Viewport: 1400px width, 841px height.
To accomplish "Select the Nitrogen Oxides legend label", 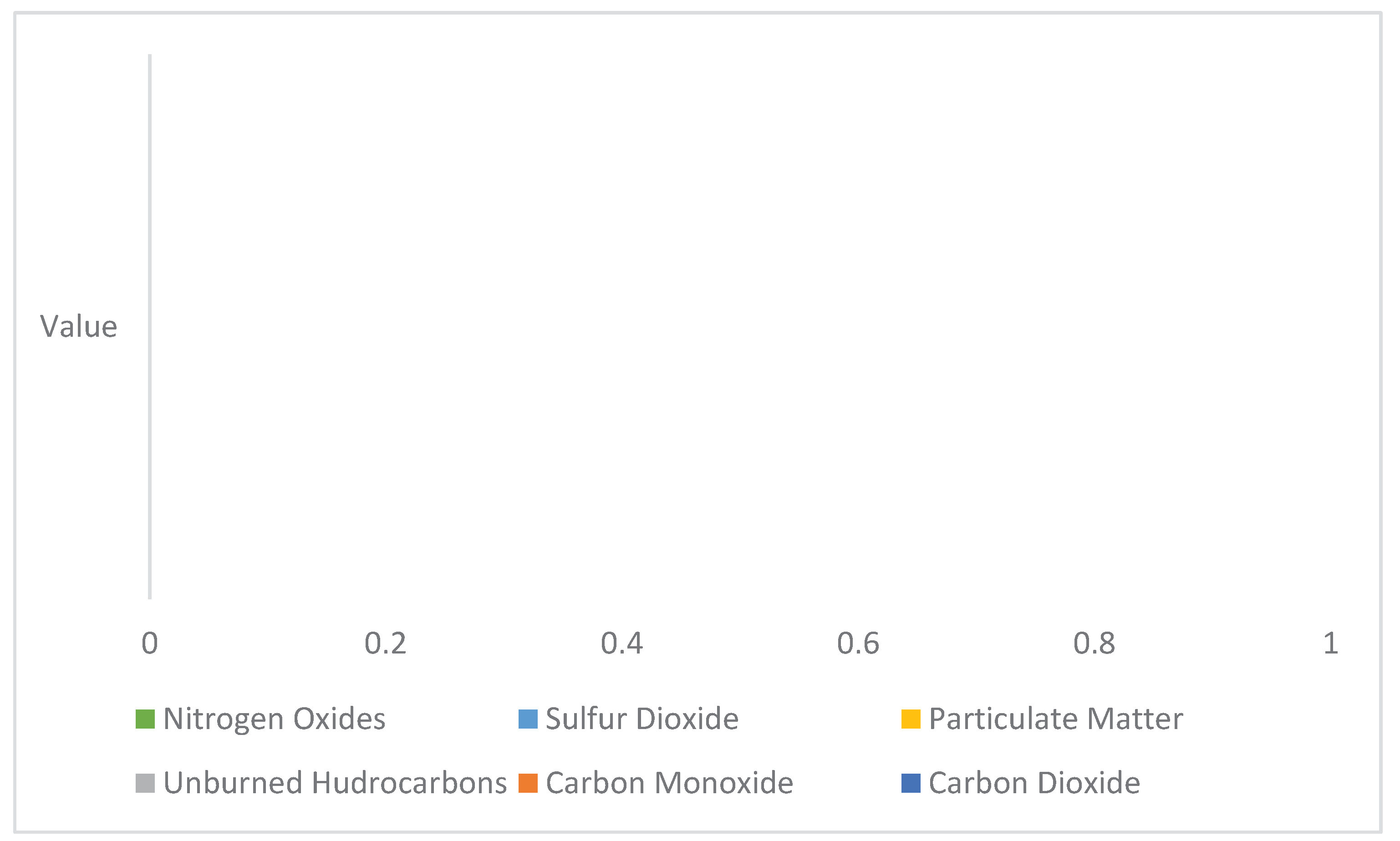I will (x=274, y=719).
